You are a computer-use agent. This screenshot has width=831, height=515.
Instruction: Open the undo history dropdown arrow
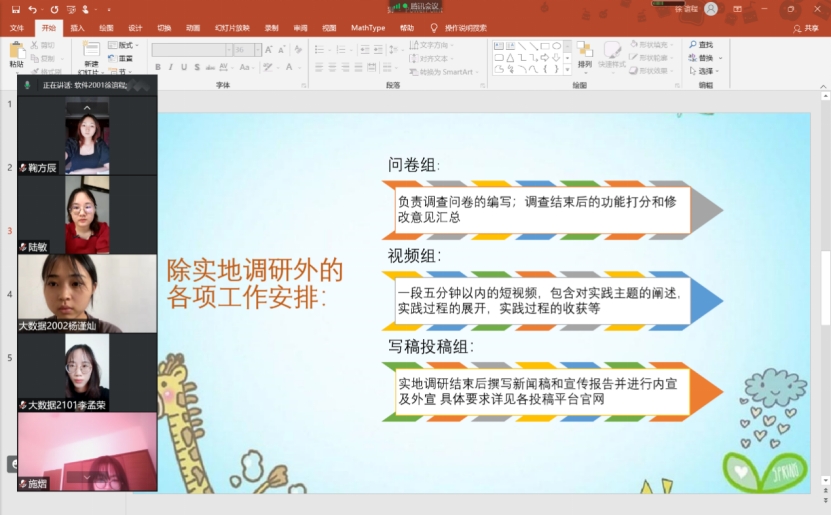click(x=42, y=10)
